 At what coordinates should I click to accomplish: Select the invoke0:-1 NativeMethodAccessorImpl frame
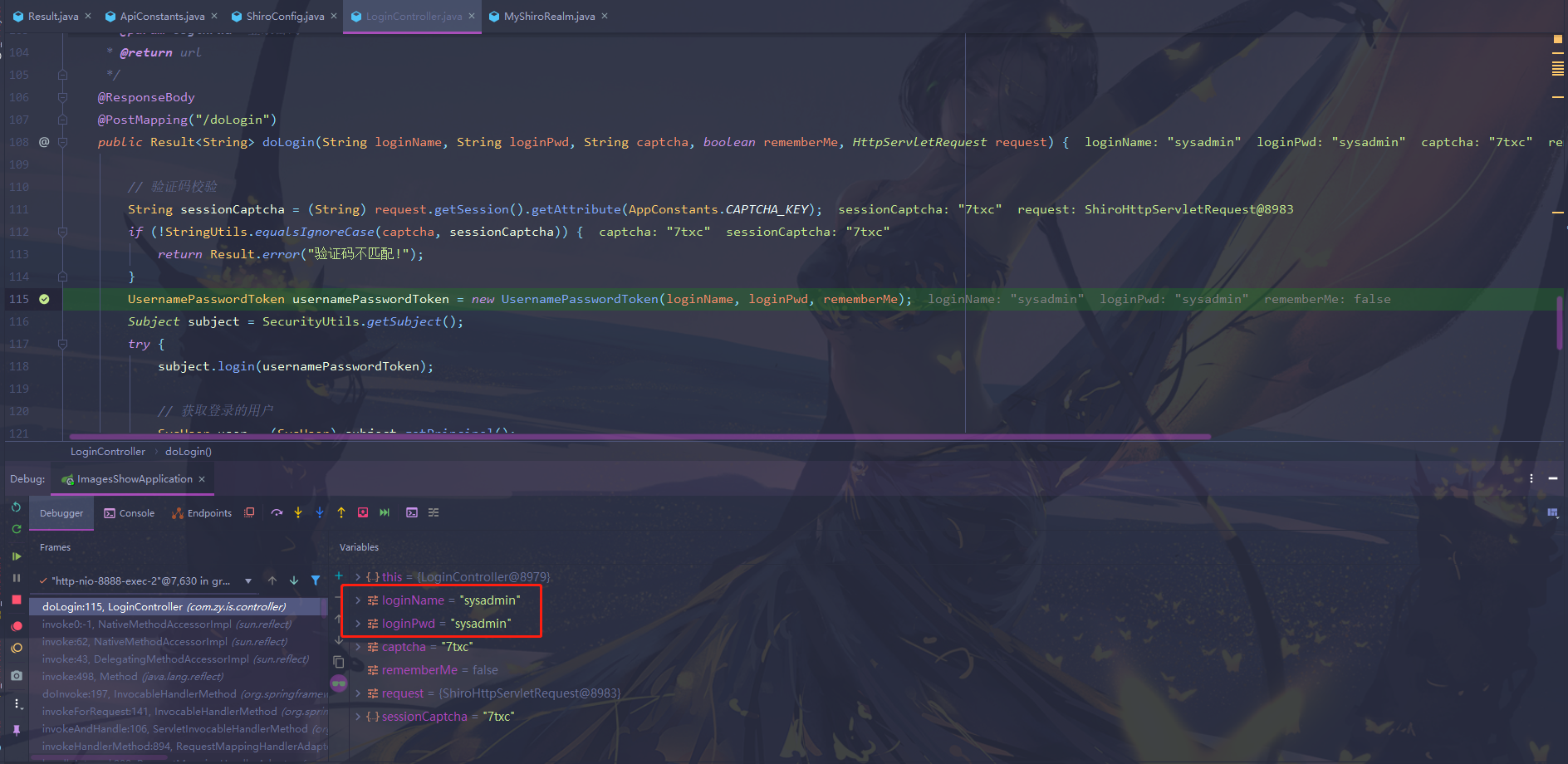click(179, 624)
